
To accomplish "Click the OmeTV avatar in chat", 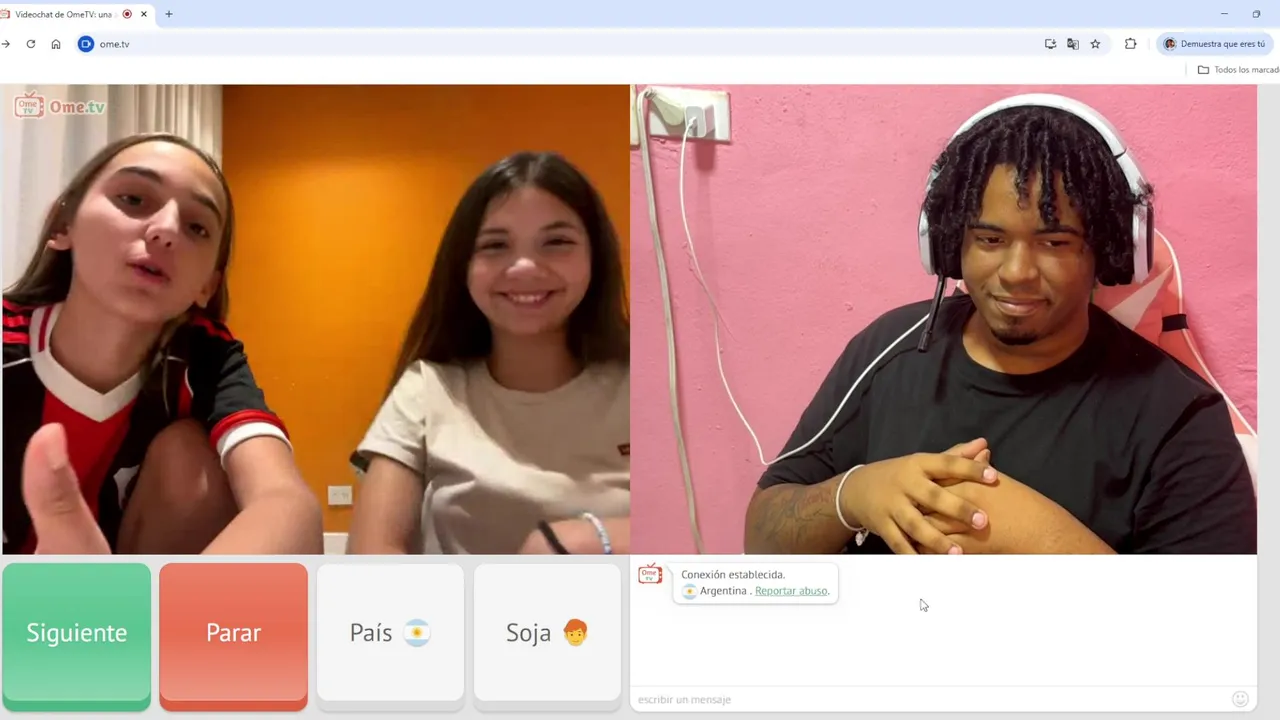I will pyautogui.click(x=650, y=574).
